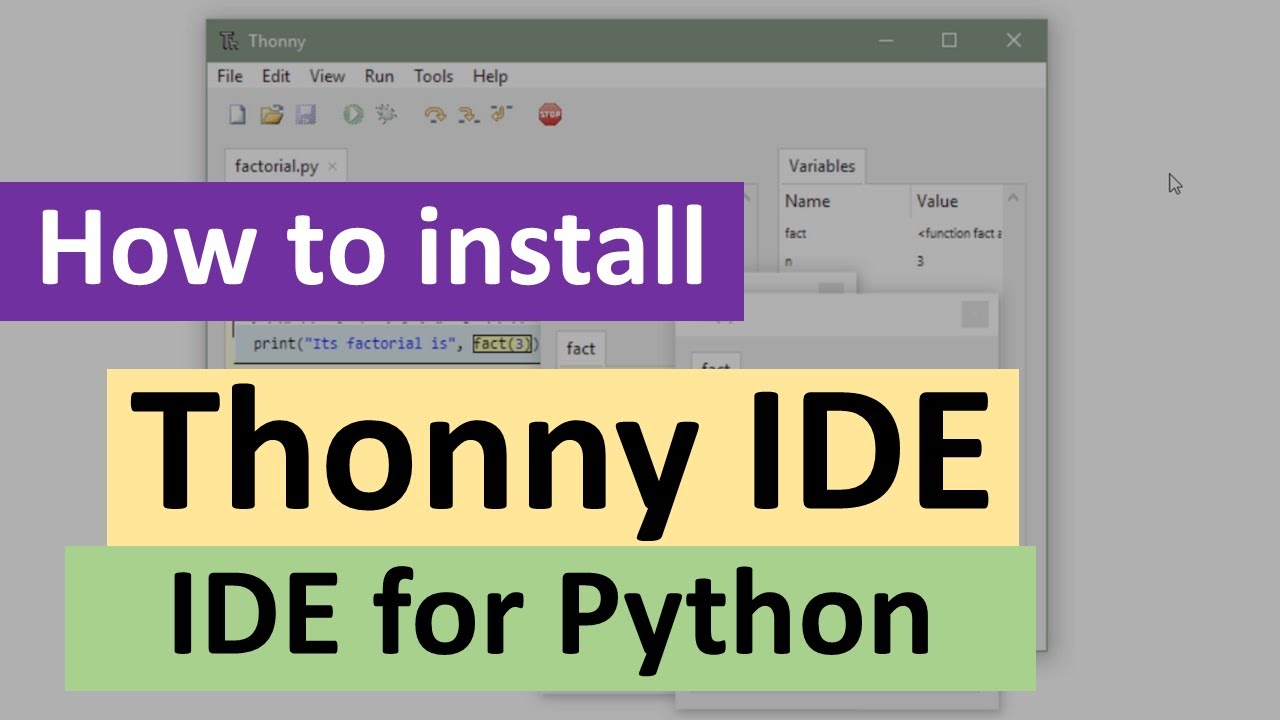Open the Help menu
The image size is (1280, 720).
(490, 76)
